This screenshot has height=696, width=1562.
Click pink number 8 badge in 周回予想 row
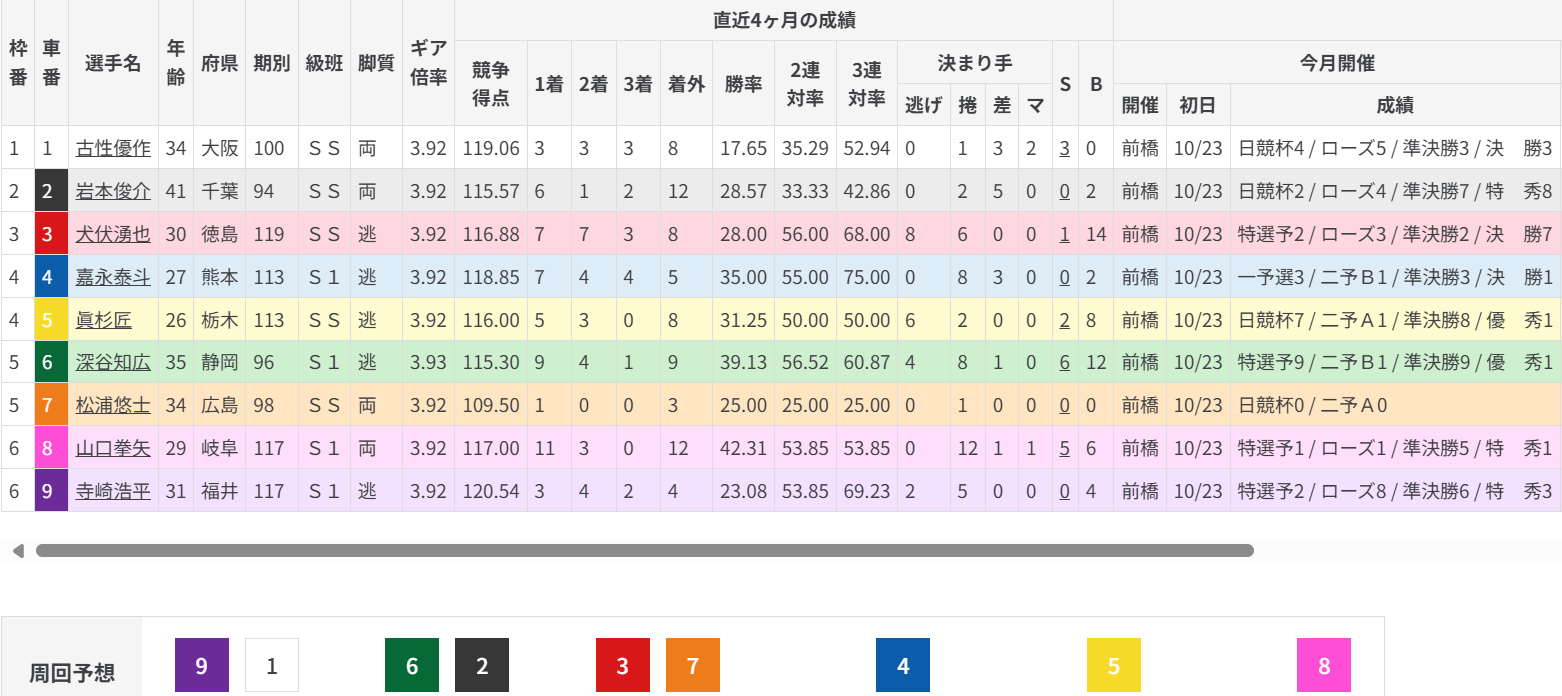[x=1324, y=665]
